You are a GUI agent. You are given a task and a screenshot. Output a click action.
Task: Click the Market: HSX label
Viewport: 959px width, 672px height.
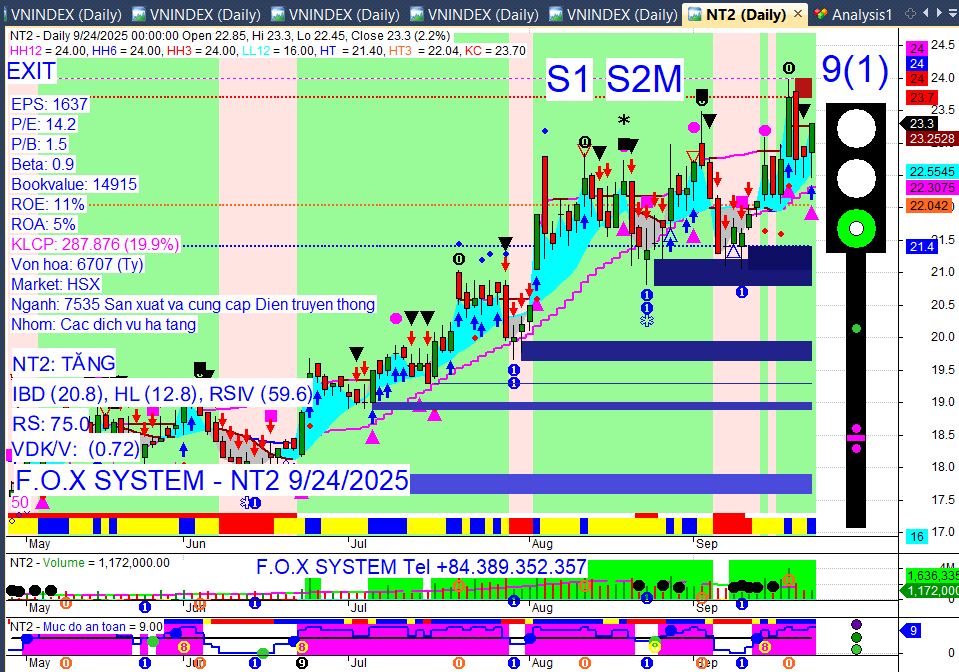click(56, 284)
